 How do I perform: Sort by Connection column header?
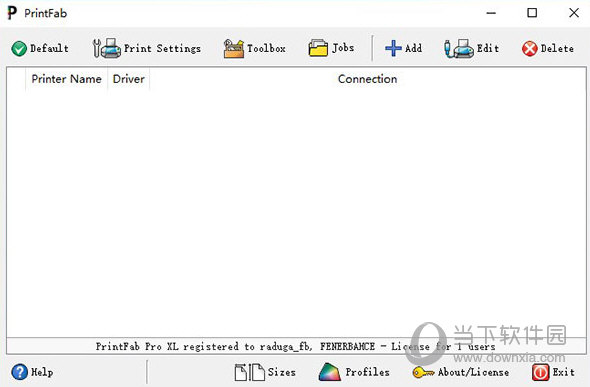368,79
